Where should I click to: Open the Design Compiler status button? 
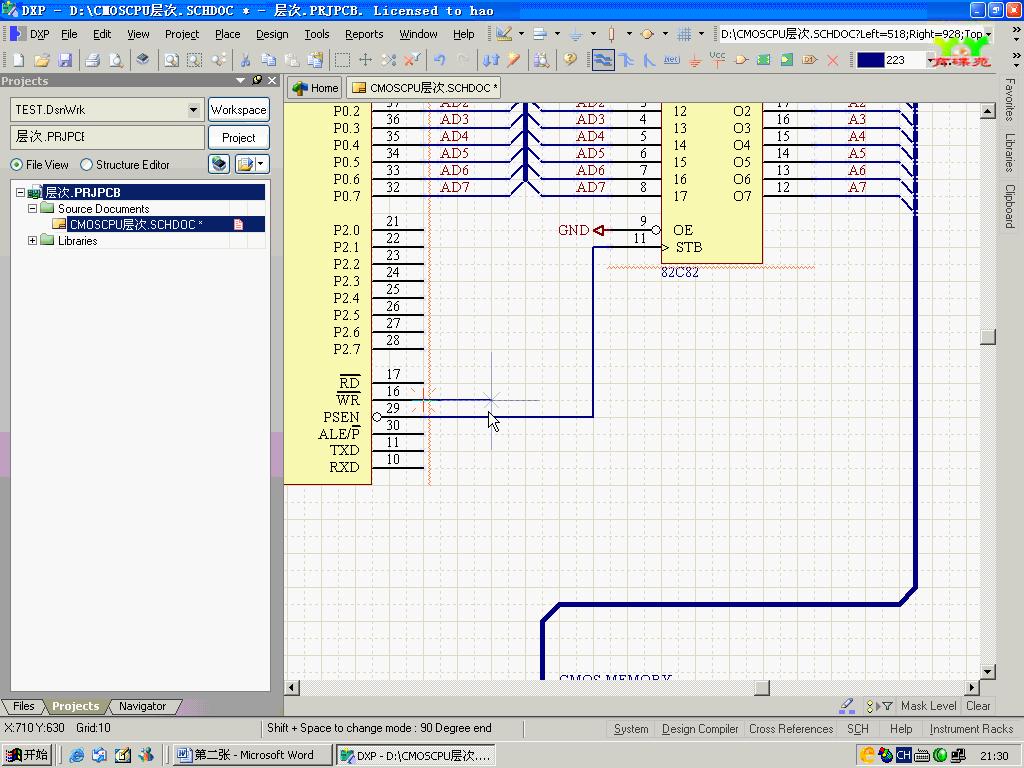click(x=699, y=729)
